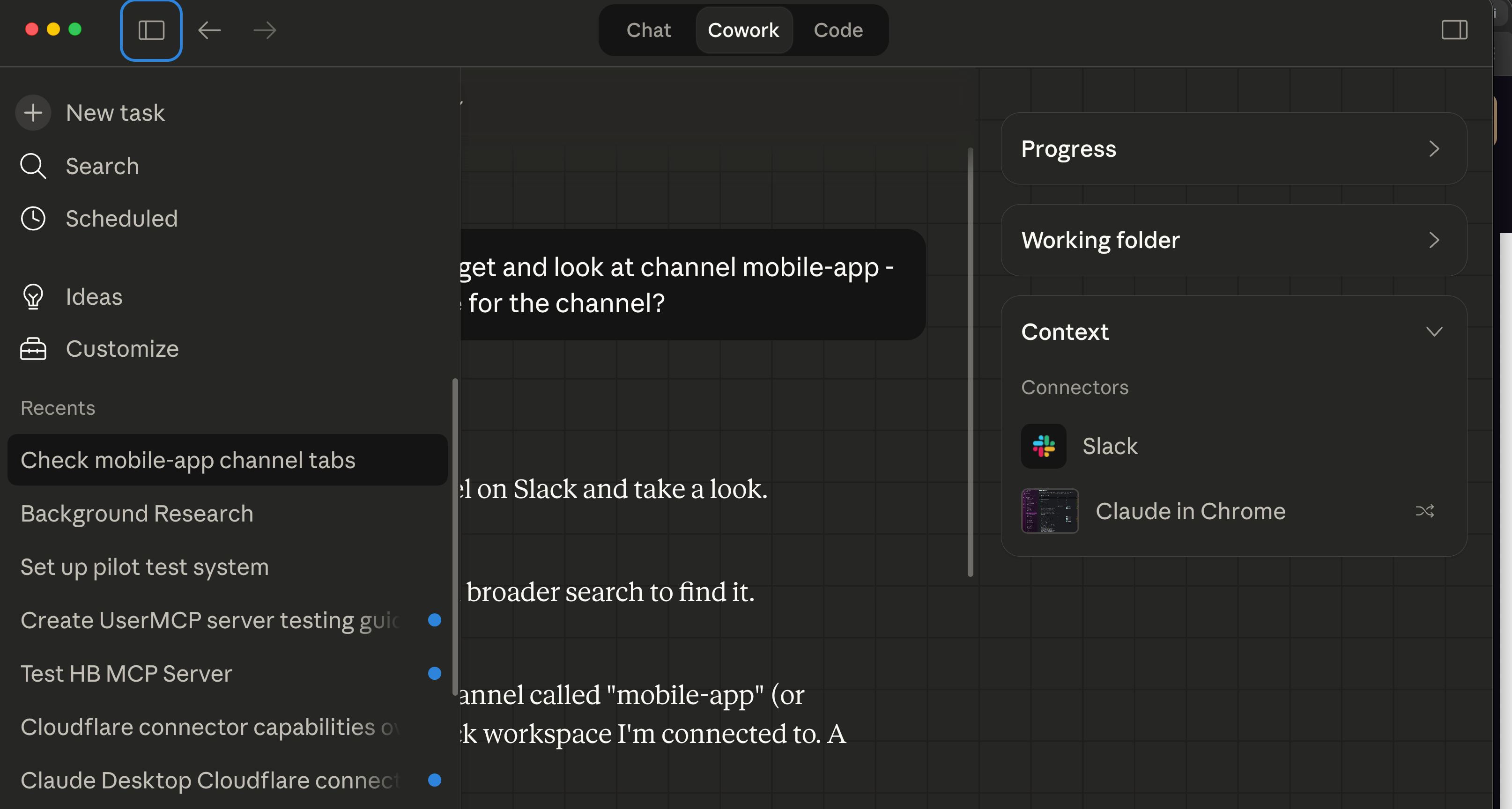
Task: Open the Test HB MCP Server task
Action: (x=126, y=674)
